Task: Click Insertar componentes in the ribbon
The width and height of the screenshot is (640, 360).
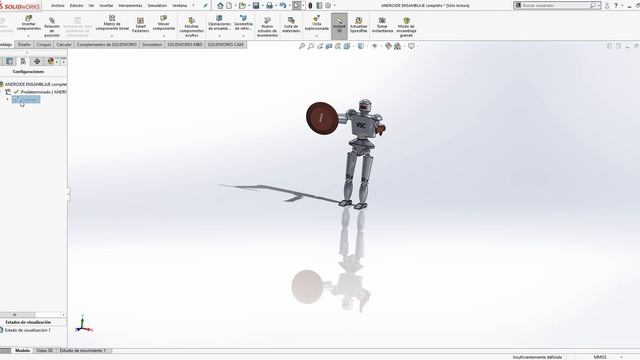Action: pyautogui.click(x=29, y=23)
